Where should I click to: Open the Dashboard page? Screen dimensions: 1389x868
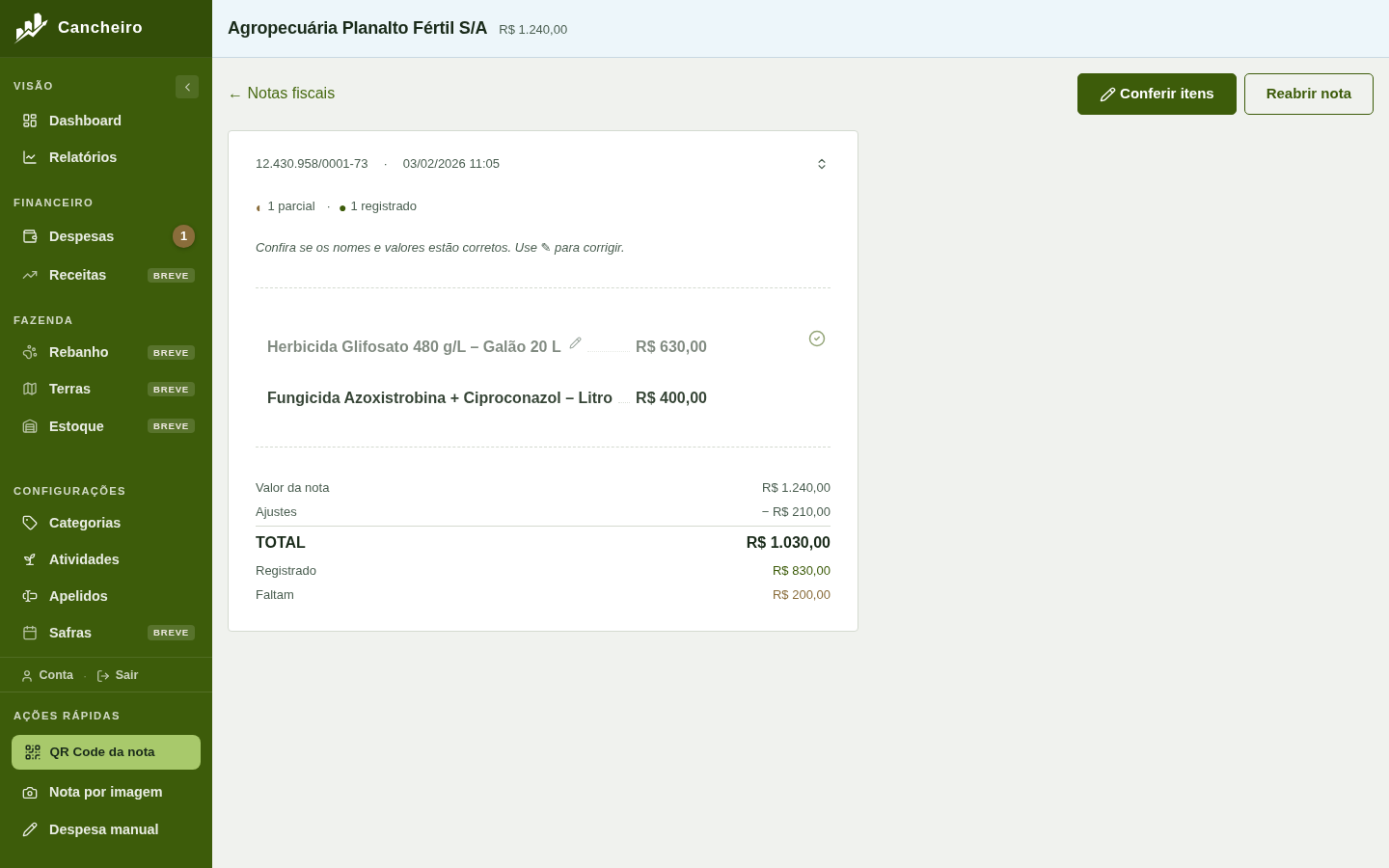coord(106,121)
